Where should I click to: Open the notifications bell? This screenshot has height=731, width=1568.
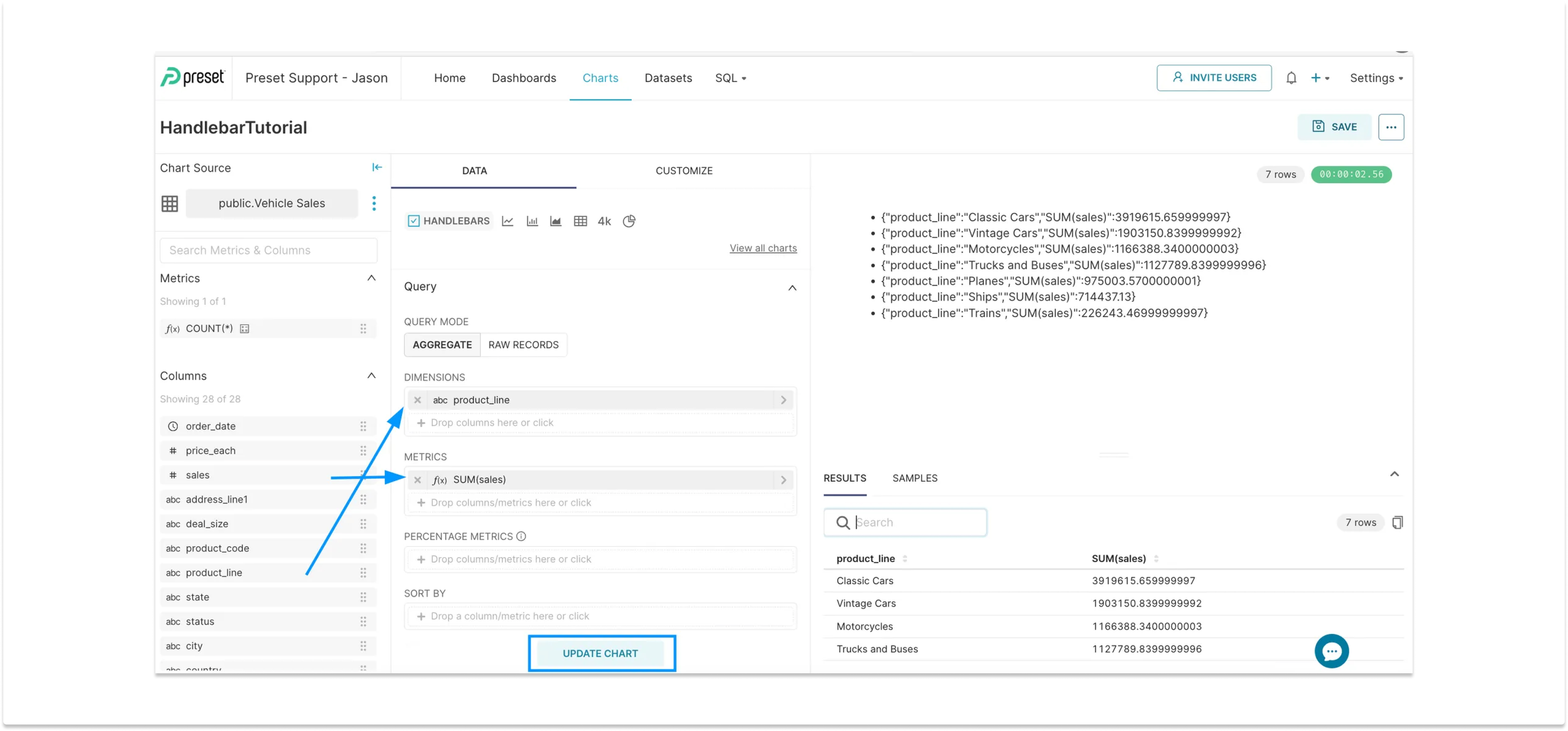pos(1292,77)
